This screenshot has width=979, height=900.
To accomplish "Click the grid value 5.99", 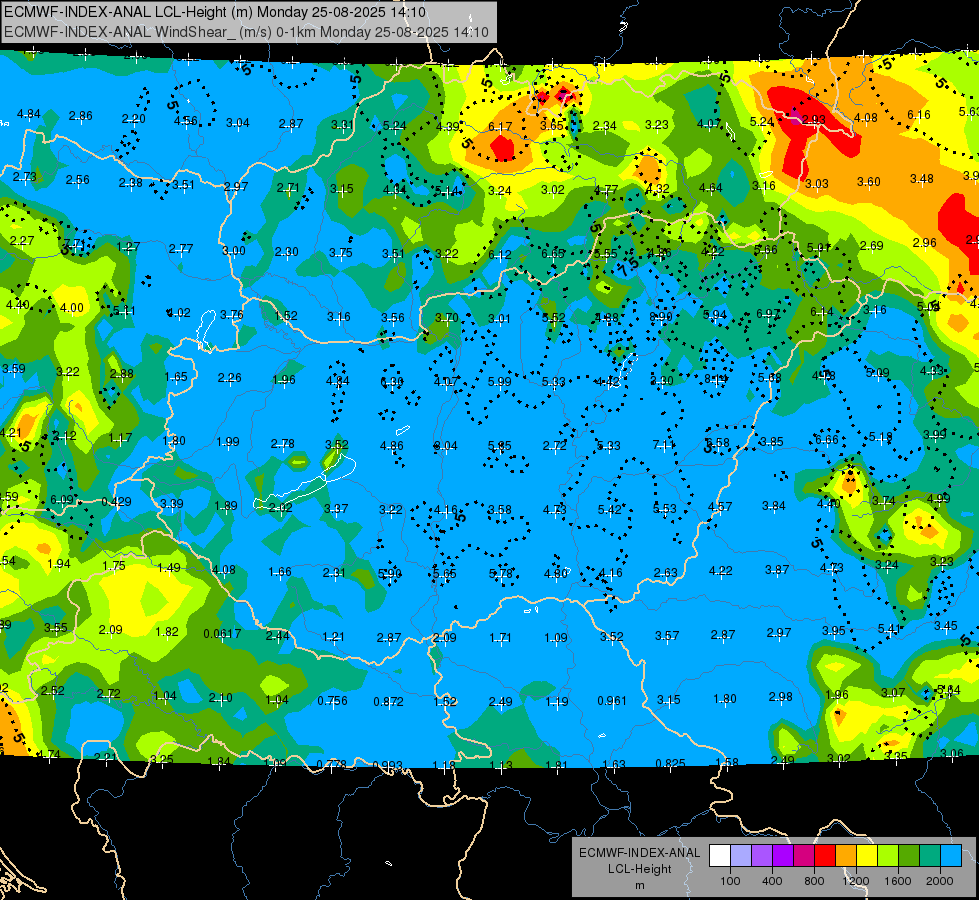I will tap(499, 382).
